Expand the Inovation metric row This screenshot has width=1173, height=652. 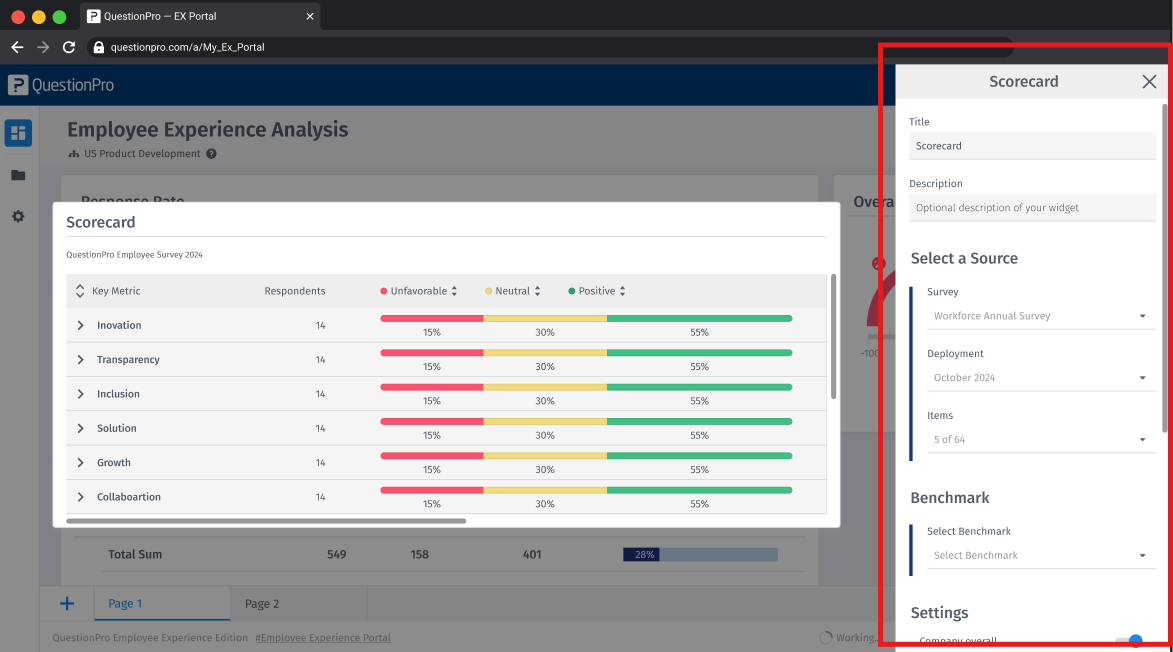point(81,326)
